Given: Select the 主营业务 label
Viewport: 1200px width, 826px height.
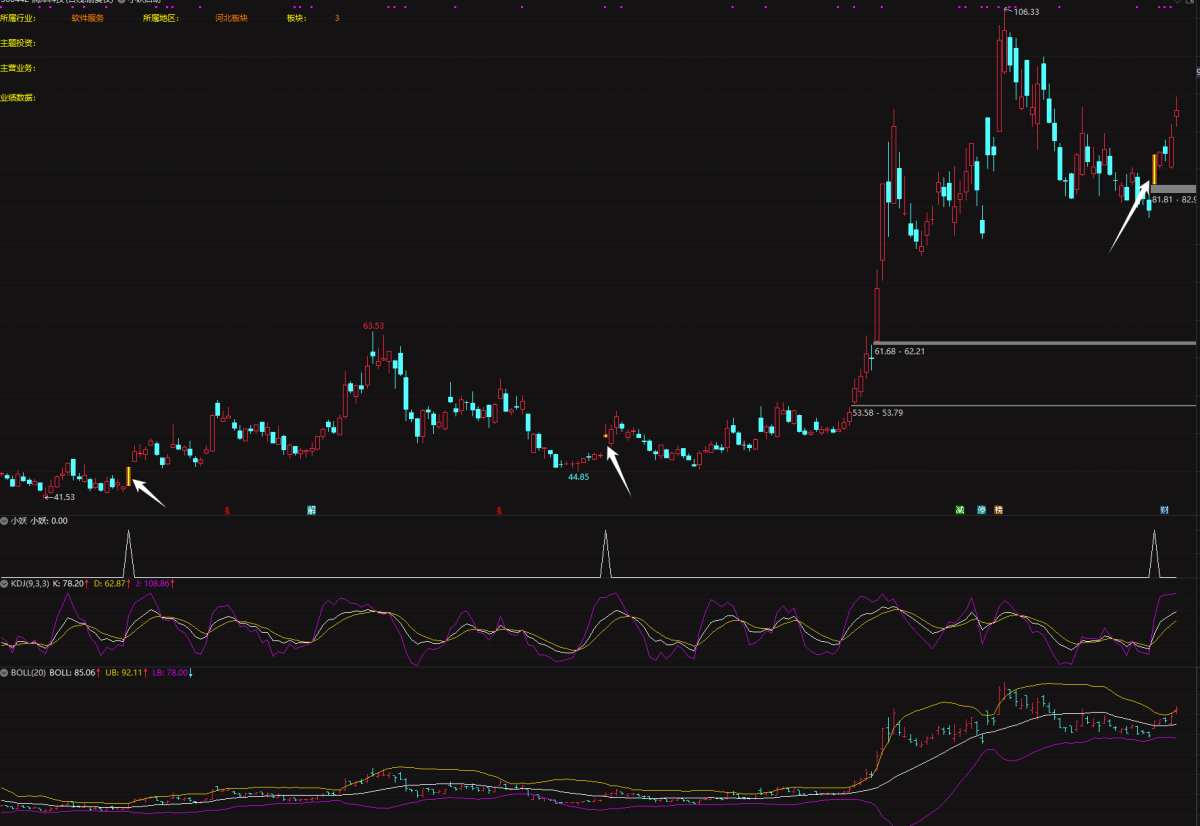Looking at the screenshot, I should click(x=17, y=68).
